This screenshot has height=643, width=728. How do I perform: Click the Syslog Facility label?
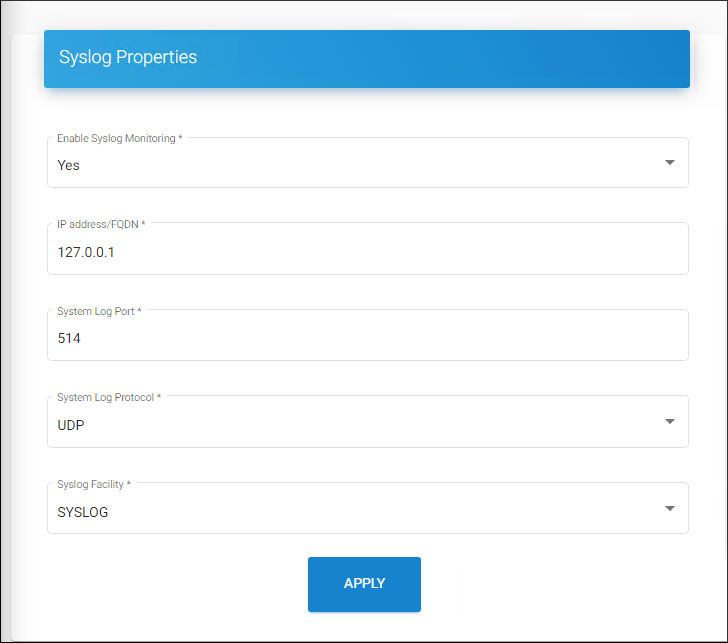(x=93, y=484)
